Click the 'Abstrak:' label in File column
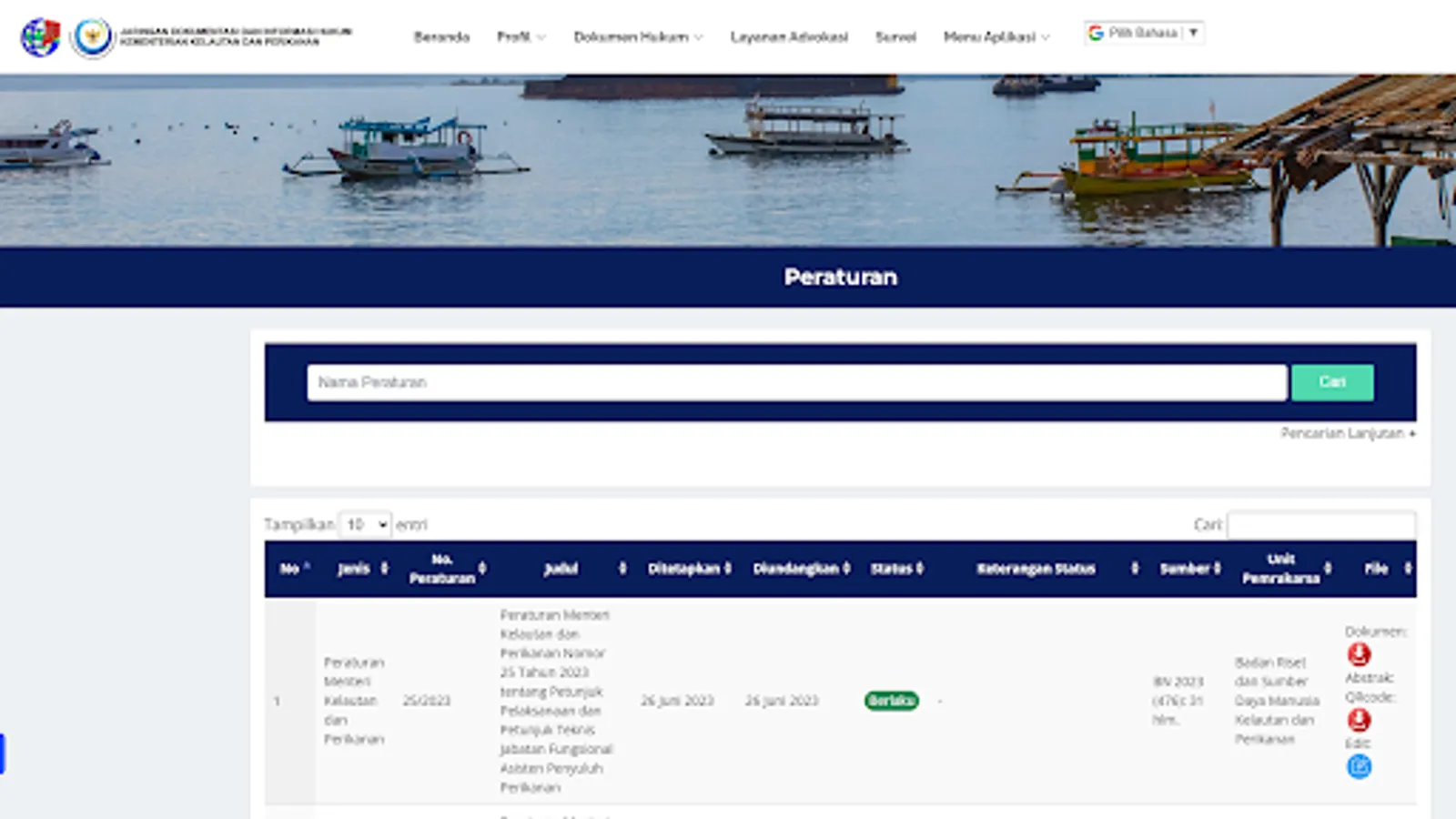The height and width of the screenshot is (819, 1456). (x=1370, y=678)
